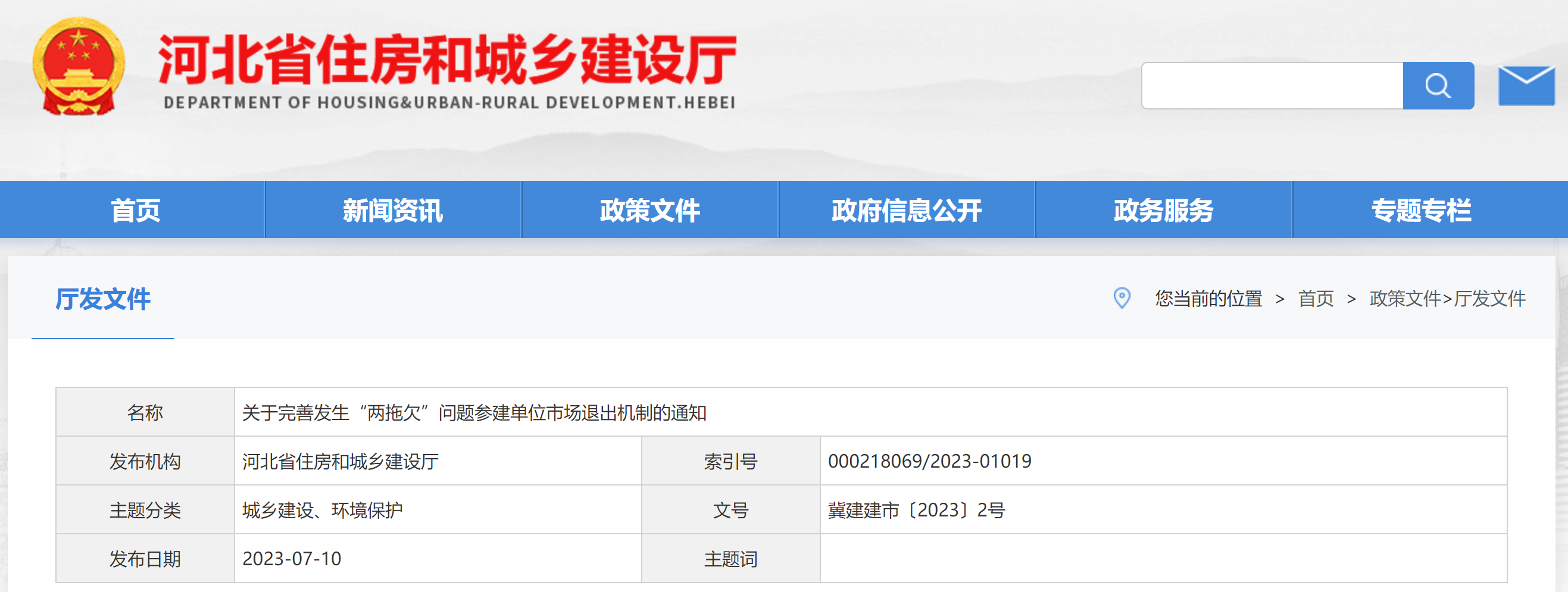
Task: Click the value 城乡建设、环境保护
Action: tap(323, 510)
